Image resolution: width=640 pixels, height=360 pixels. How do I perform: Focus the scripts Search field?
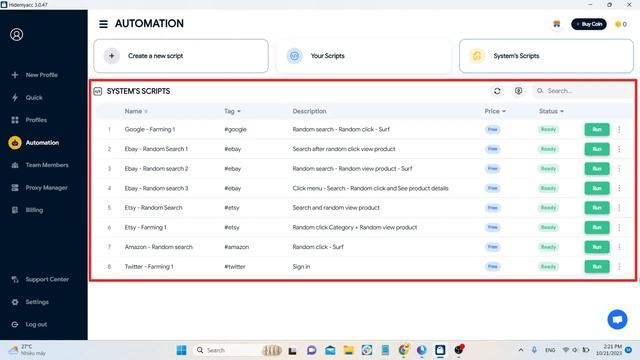[x=584, y=91]
